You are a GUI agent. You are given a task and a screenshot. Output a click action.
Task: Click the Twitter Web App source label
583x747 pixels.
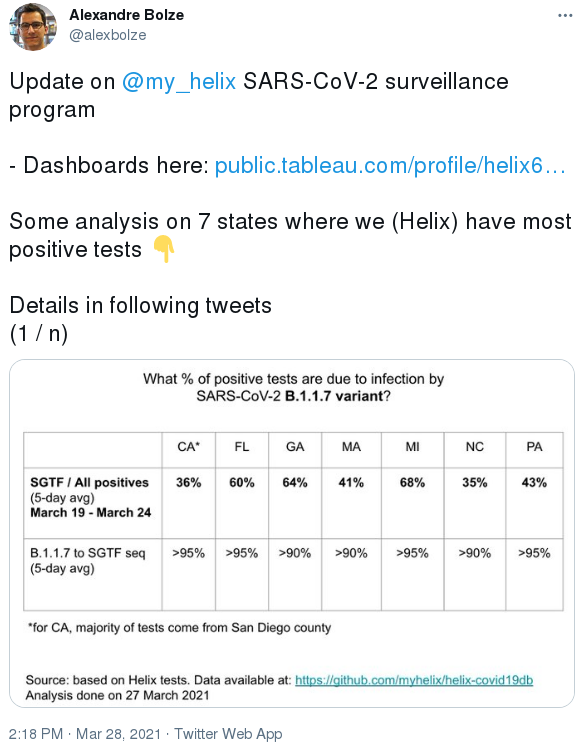(x=228, y=734)
